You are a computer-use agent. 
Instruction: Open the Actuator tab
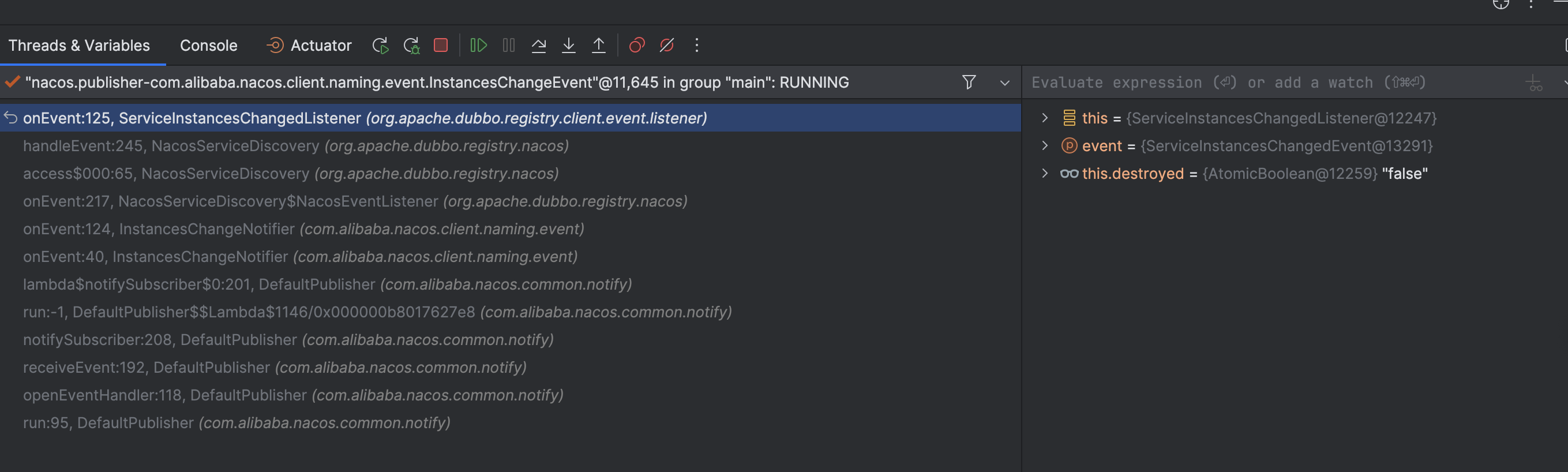(x=309, y=46)
